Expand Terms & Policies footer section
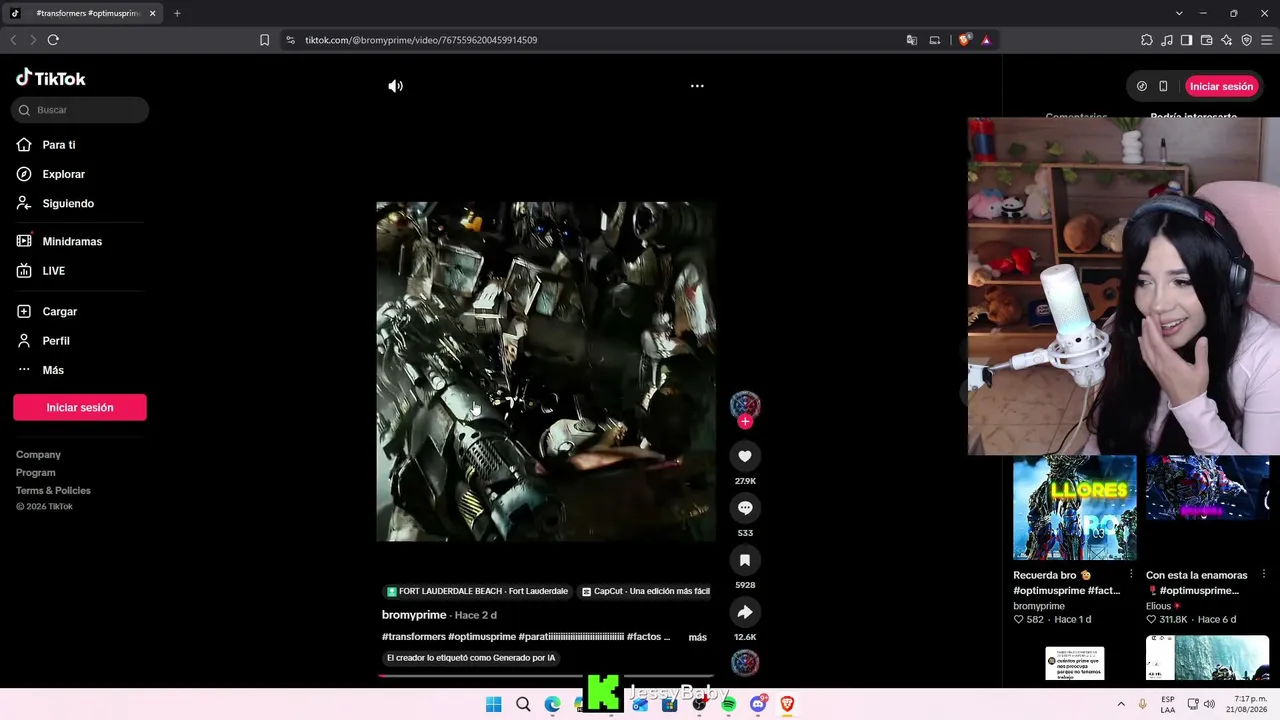This screenshot has height=720, width=1280. pyautogui.click(x=53, y=491)
